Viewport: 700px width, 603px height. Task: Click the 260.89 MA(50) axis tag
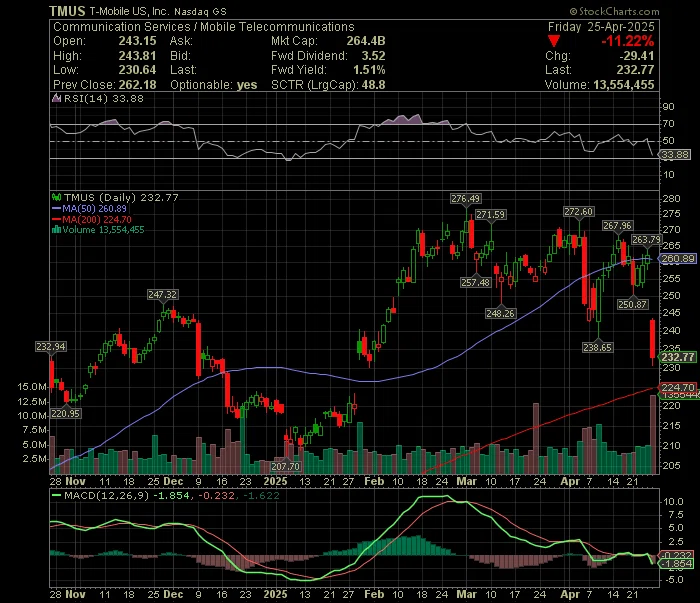678,258
